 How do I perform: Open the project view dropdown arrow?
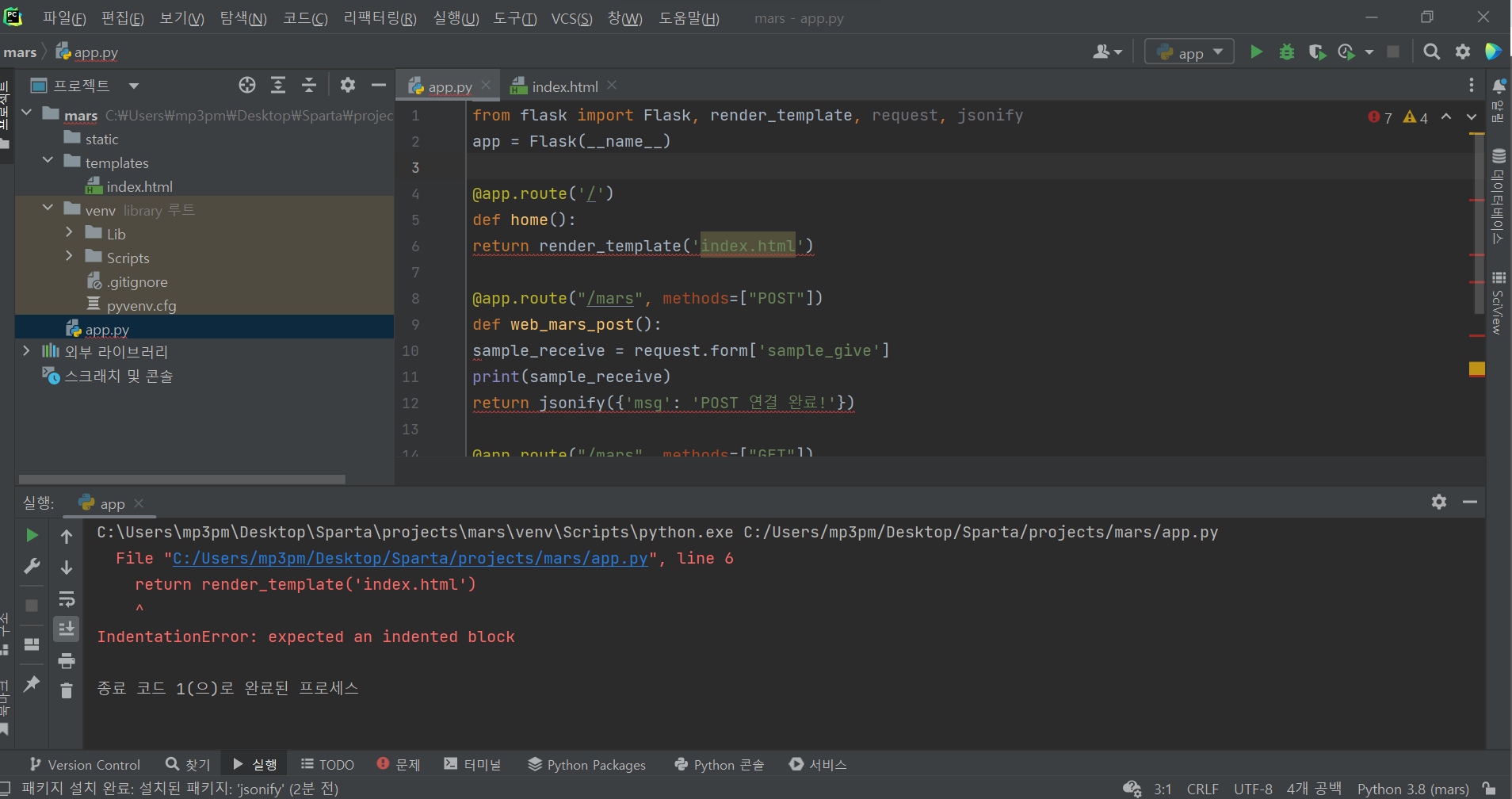click(x=133, y=86)
